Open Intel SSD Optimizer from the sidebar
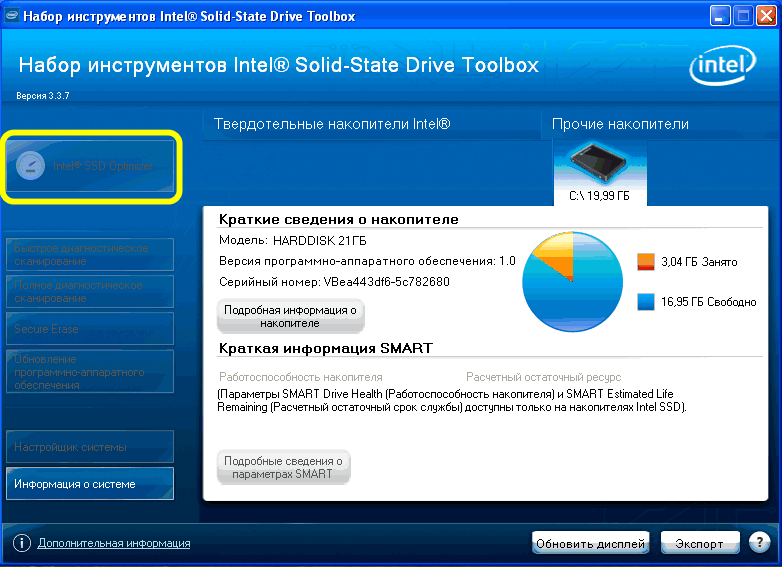The height and width of the screenshot is (567, 782). [90, 166]
